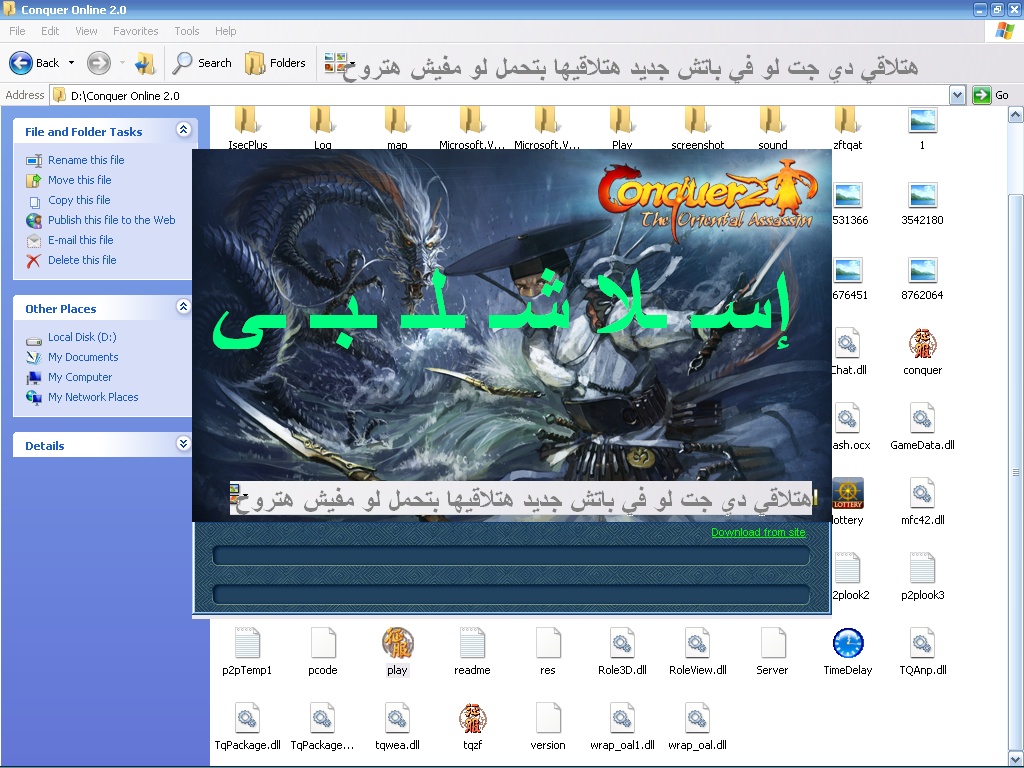Open the Favorites menu

click(135, 31)
